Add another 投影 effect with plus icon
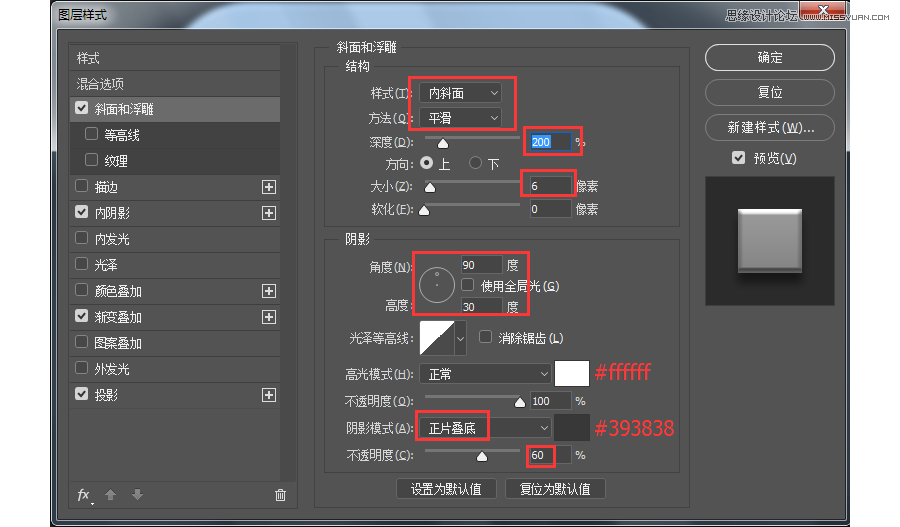Screen dimensions: 900x527 tap(269, 395)
